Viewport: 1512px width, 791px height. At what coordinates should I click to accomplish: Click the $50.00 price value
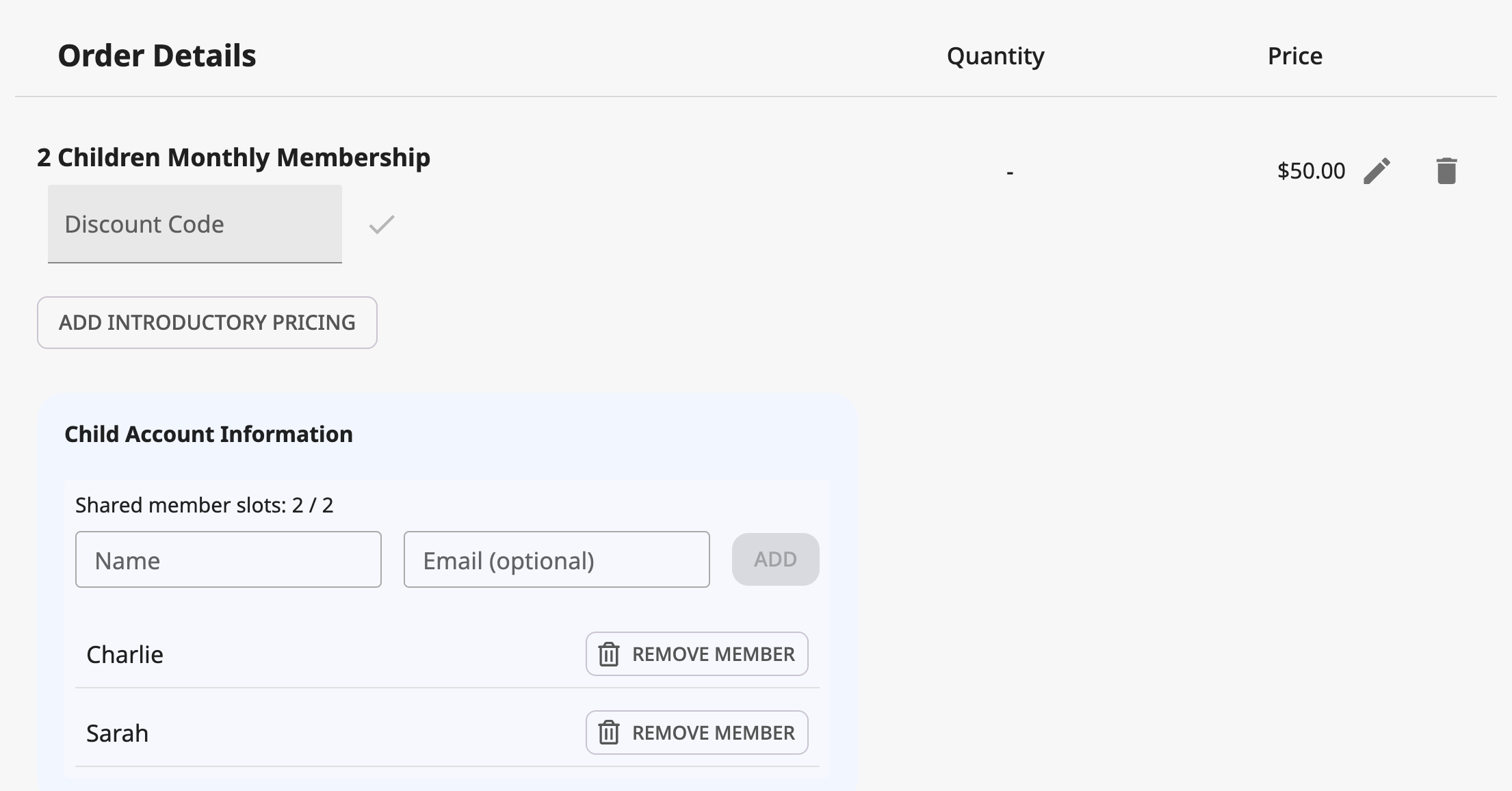(x=1310, y=170)
